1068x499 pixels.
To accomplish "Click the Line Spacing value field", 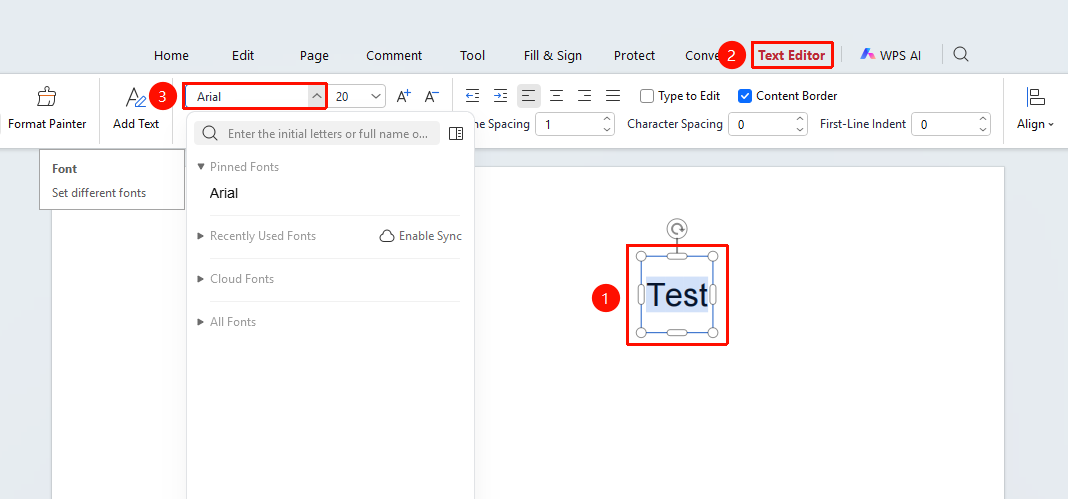I will click(568, 124).
